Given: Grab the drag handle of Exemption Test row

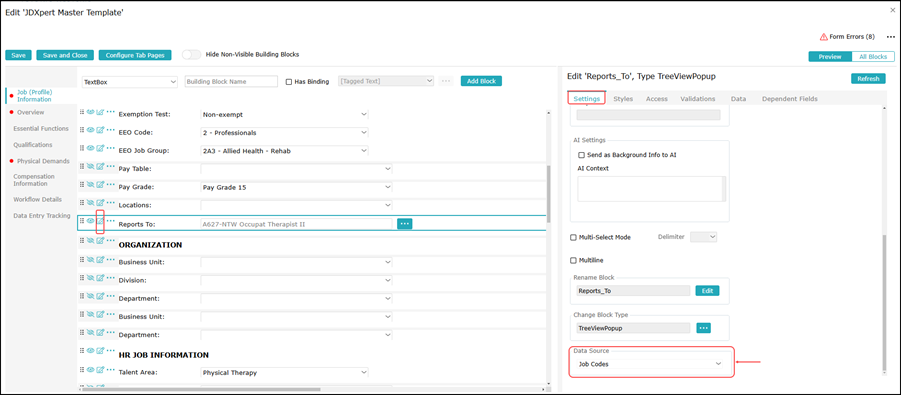Looking at the screenshot, I should point(82,113).
